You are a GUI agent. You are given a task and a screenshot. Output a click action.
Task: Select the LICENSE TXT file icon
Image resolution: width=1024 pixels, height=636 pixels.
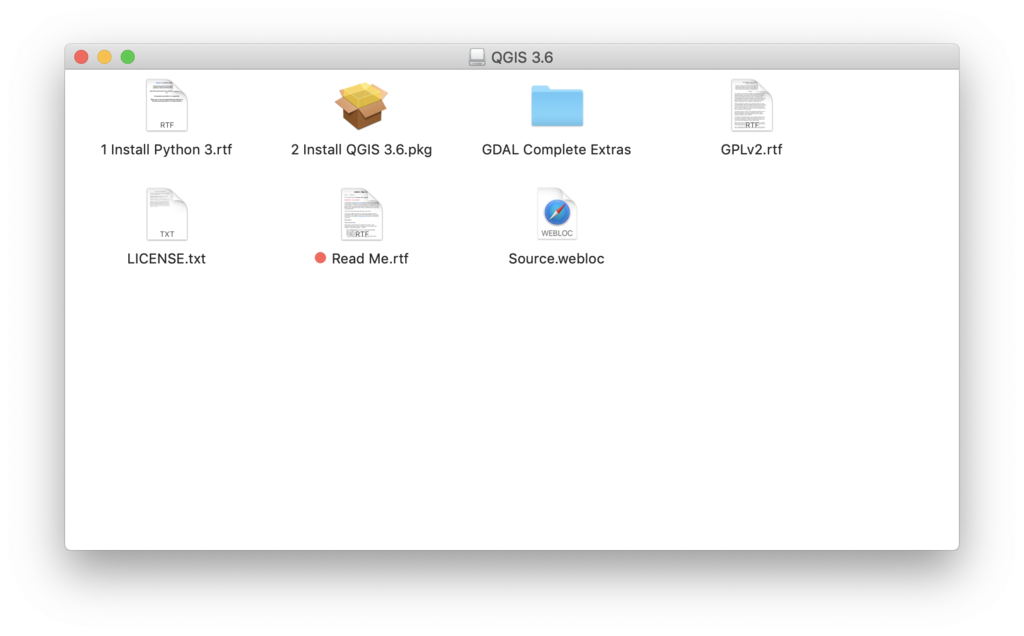(167, 214)
